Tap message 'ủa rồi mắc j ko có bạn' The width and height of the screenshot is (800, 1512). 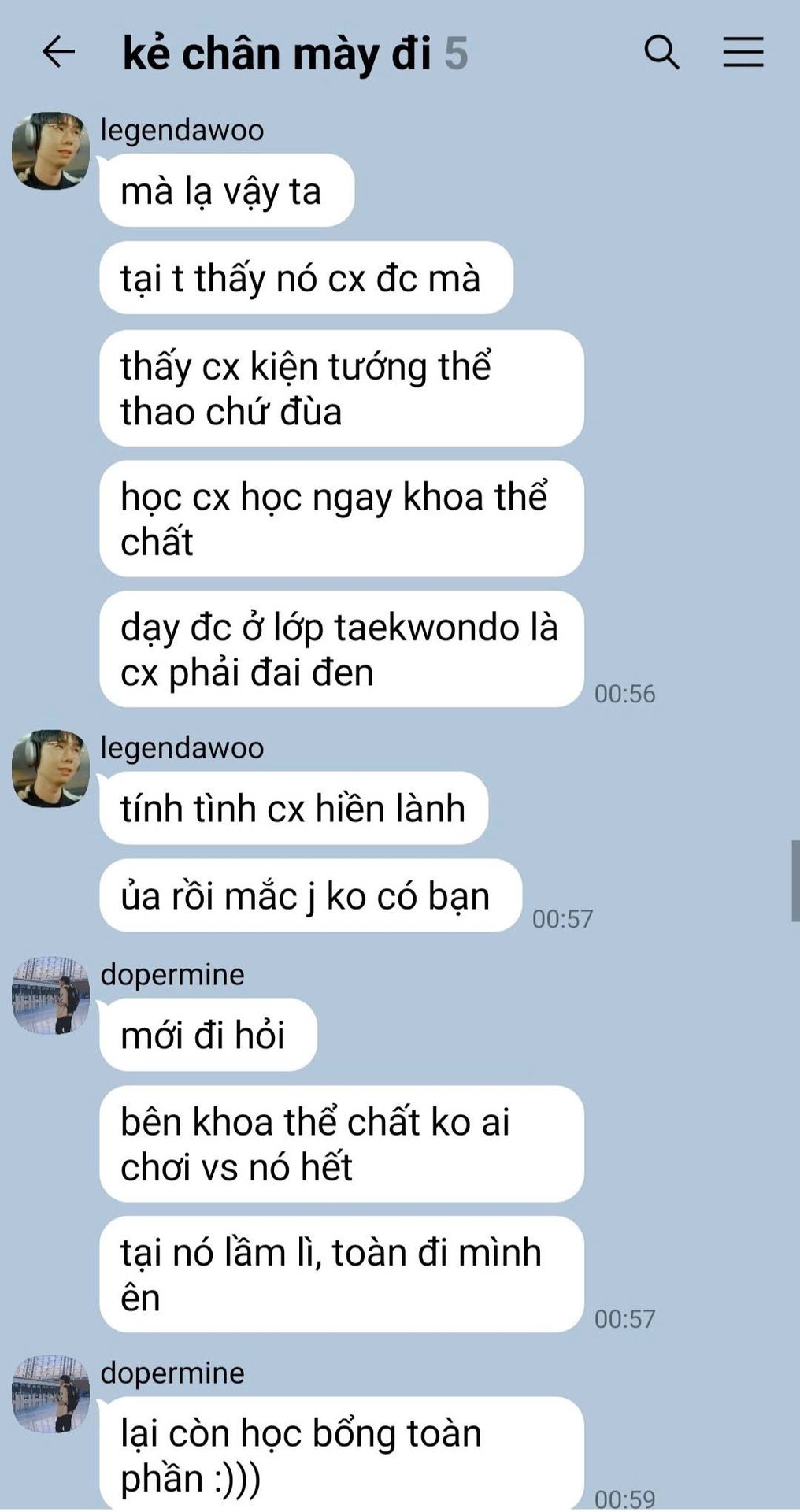[x=311, y=895]
